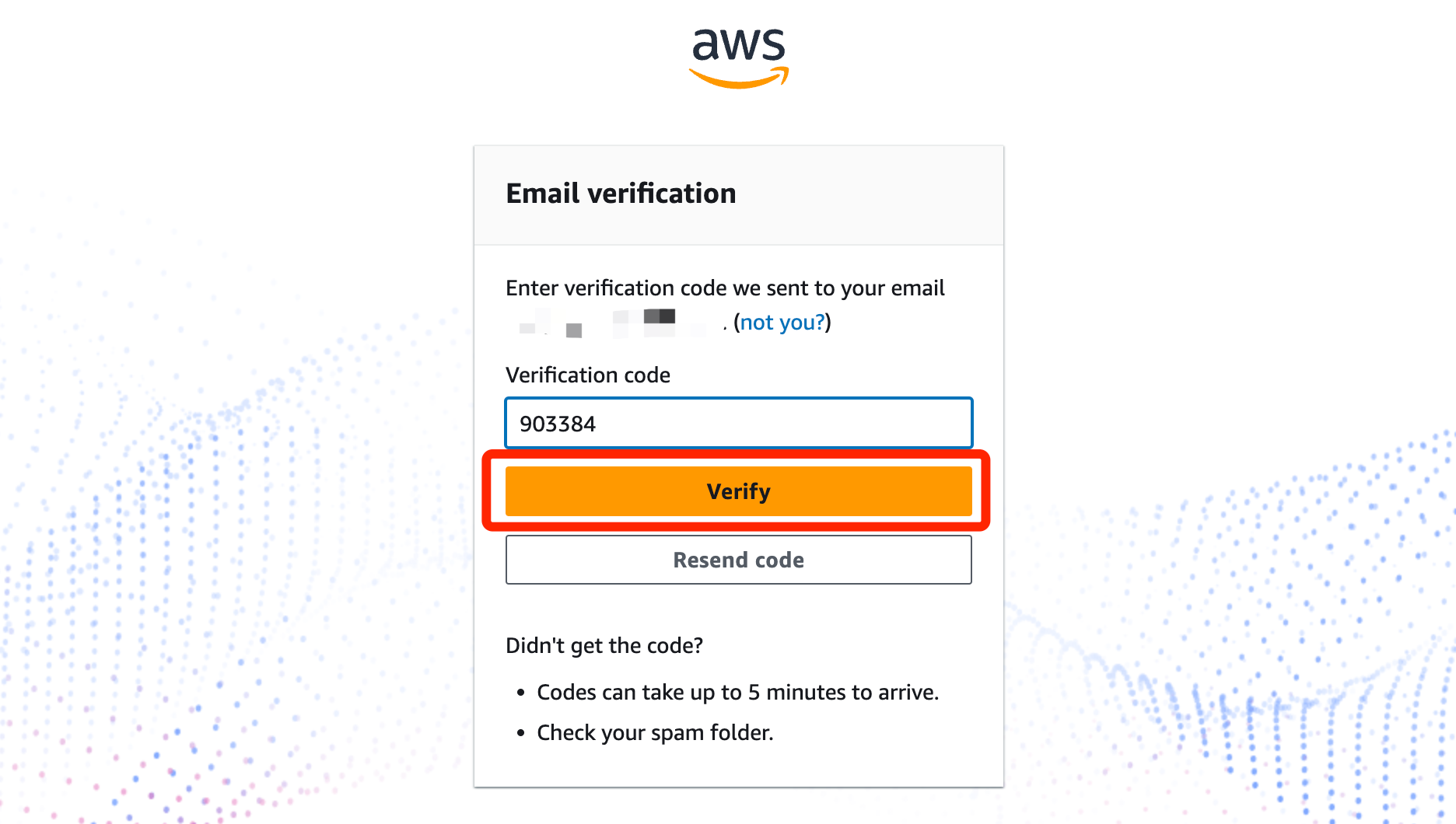Viewport: 1456px width, 824px height.
Task: Click the "Didn't get the code?" text
Action: (604, 645)
